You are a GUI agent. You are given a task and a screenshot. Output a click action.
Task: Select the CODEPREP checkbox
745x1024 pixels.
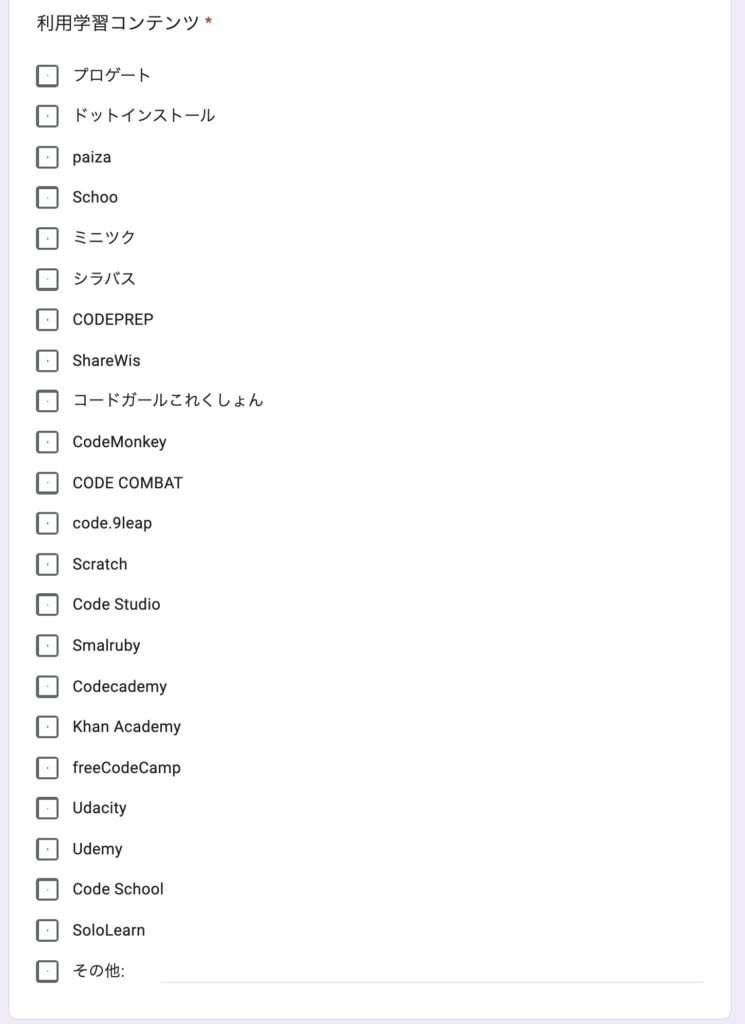pos(47,319)
